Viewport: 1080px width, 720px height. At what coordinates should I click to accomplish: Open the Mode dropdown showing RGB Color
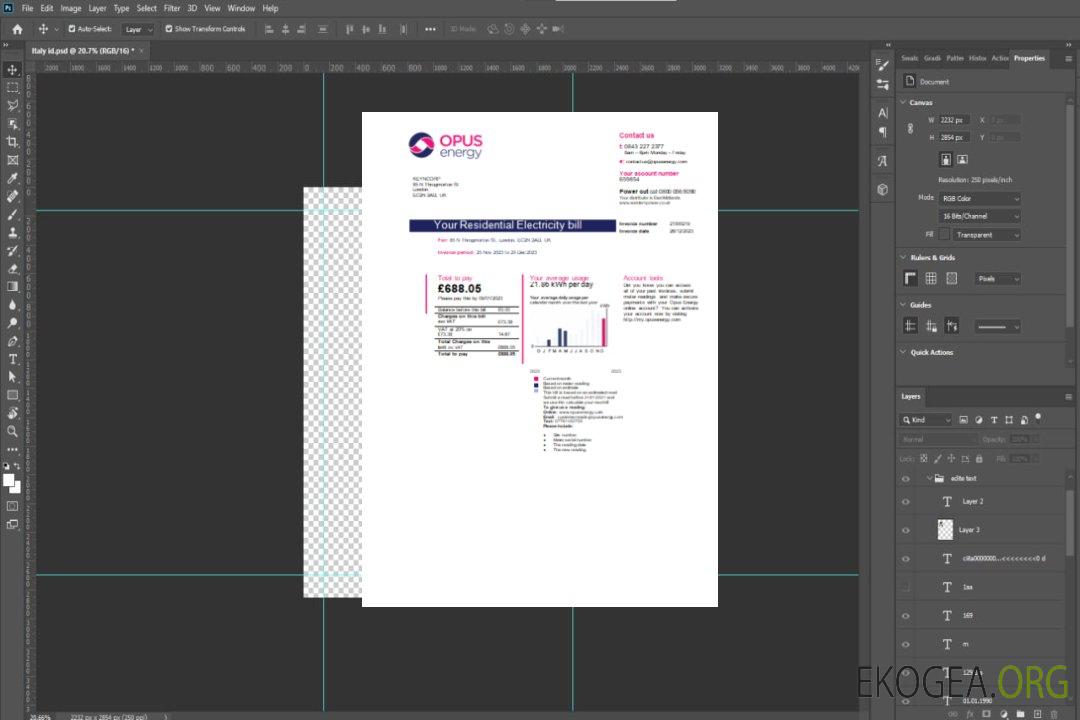click(979, 198)
